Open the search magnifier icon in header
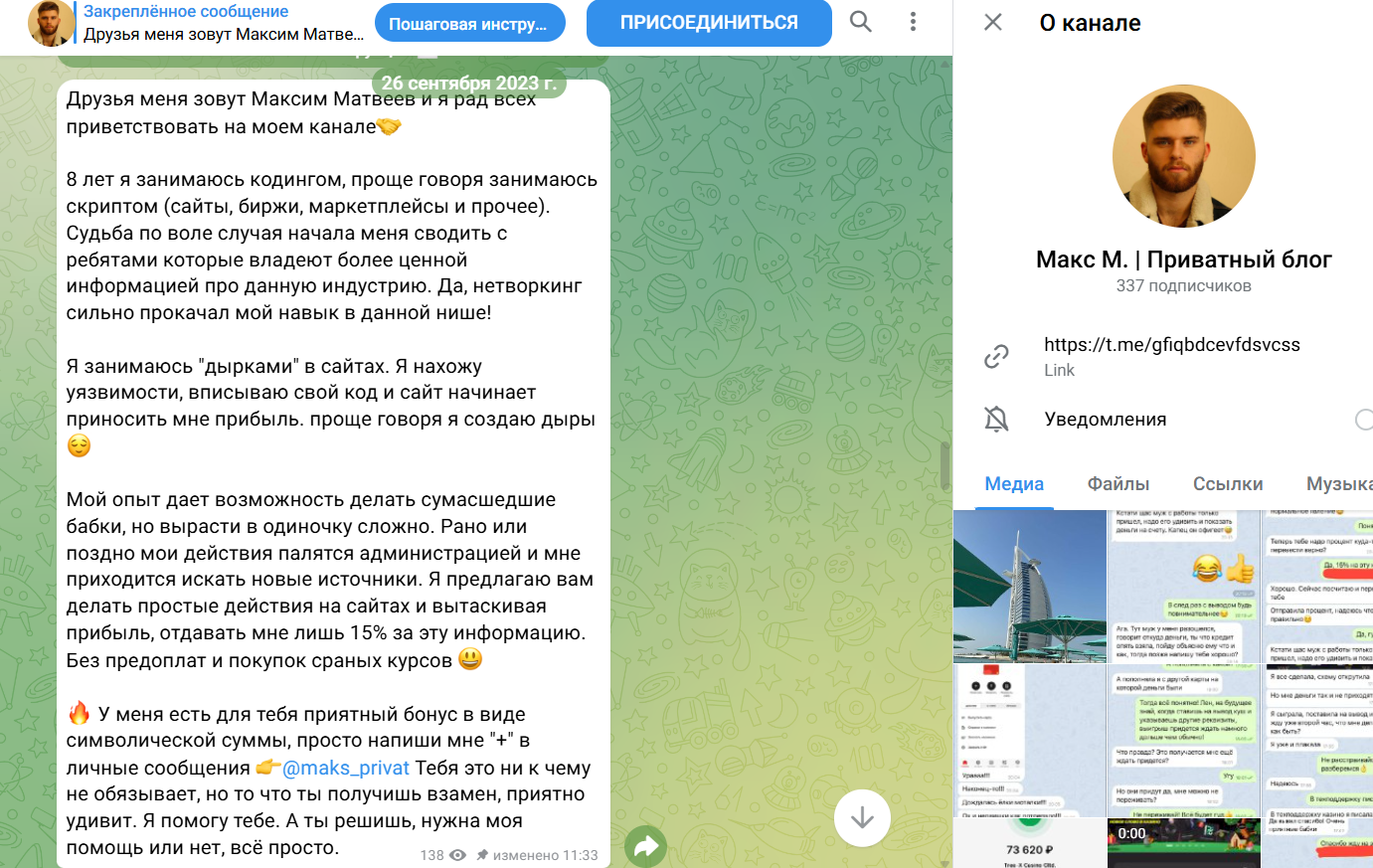 pyautogui.click(x=861, y=22)
